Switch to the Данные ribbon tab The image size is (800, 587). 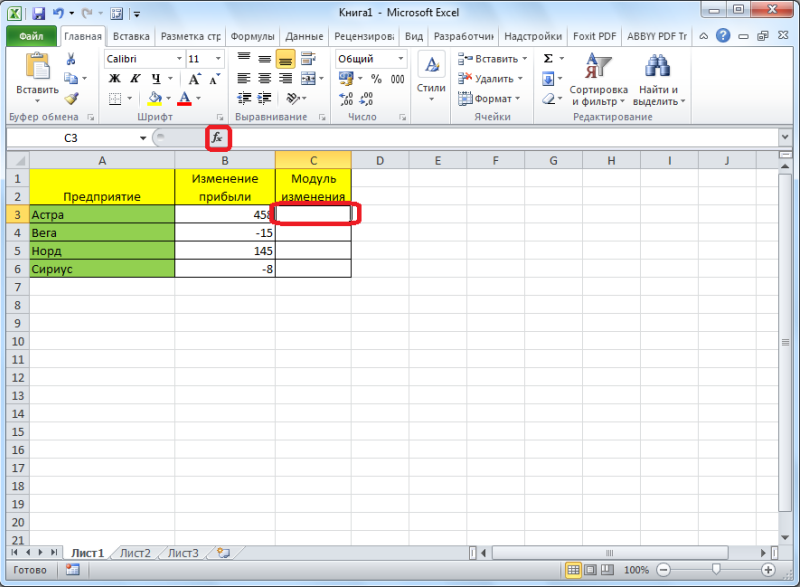point(304,36)
